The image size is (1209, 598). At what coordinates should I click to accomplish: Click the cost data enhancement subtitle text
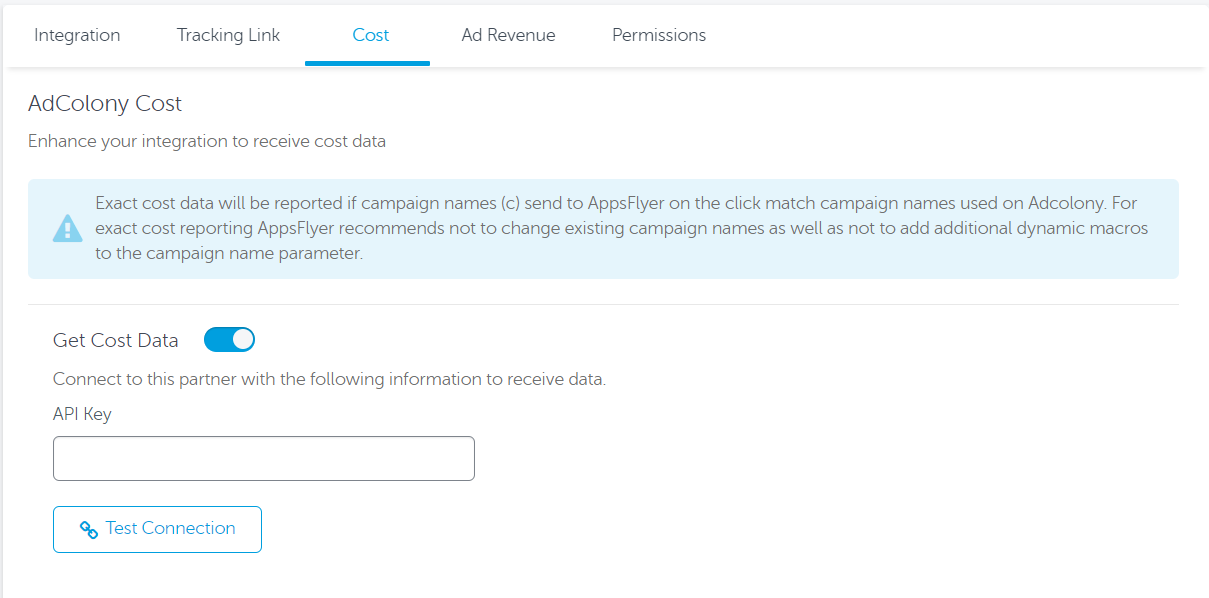207,141
